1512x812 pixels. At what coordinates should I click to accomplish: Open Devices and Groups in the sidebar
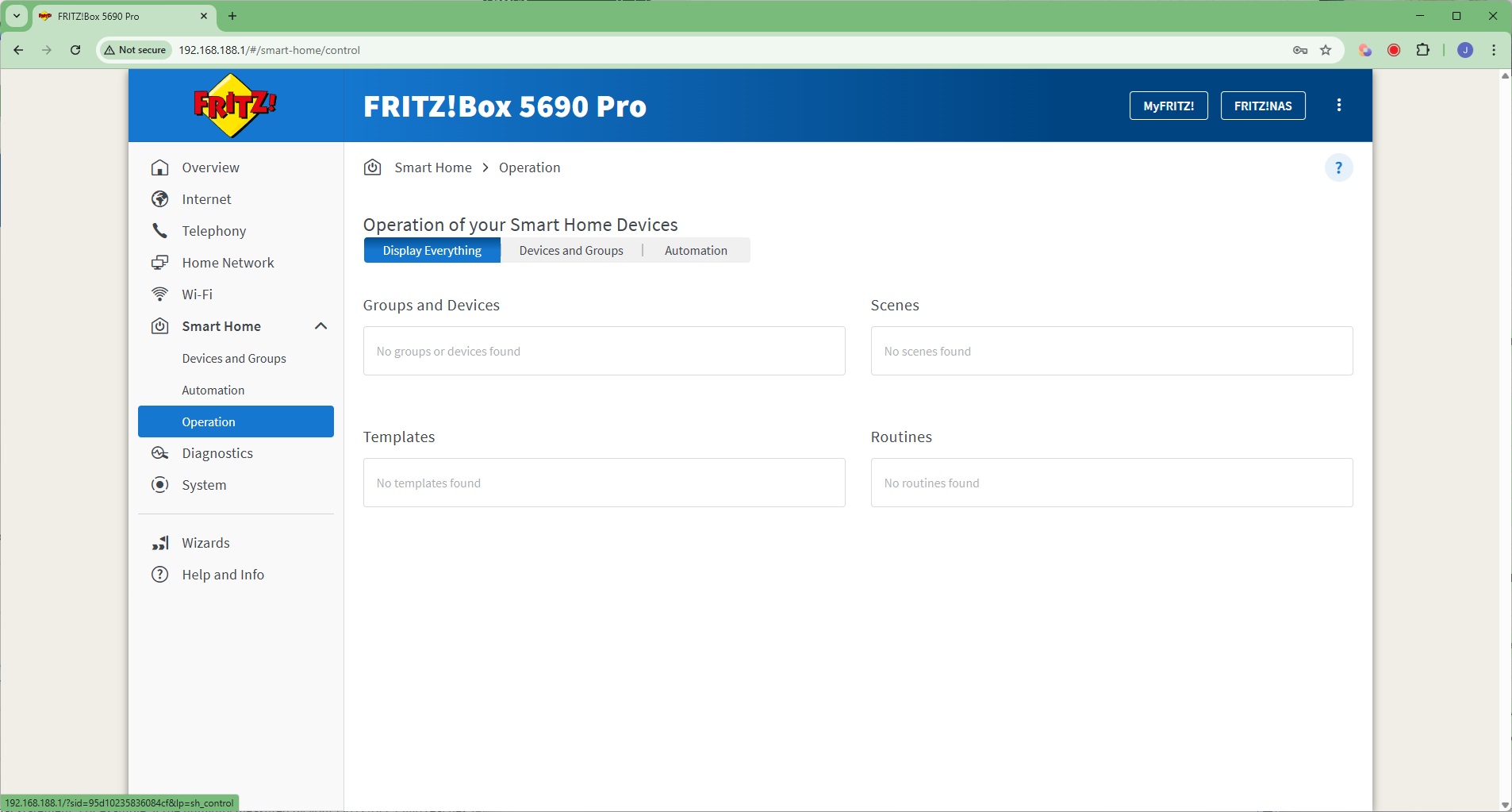point(234,359)
